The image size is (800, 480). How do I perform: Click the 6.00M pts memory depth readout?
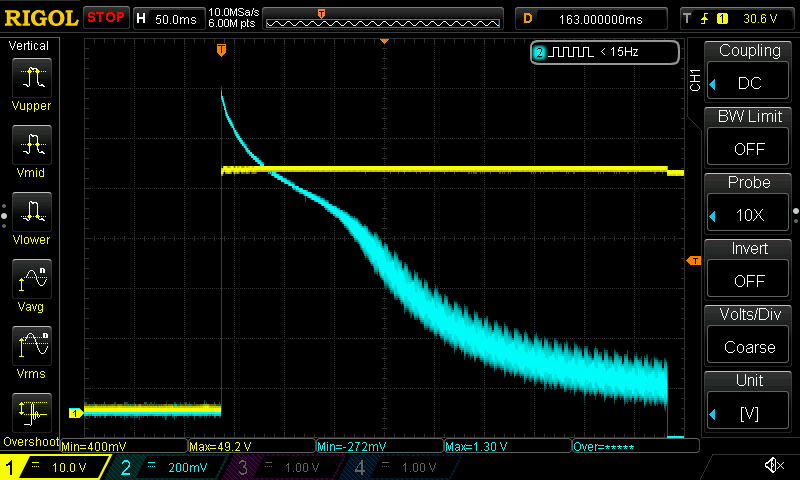[x=232, y=23]
